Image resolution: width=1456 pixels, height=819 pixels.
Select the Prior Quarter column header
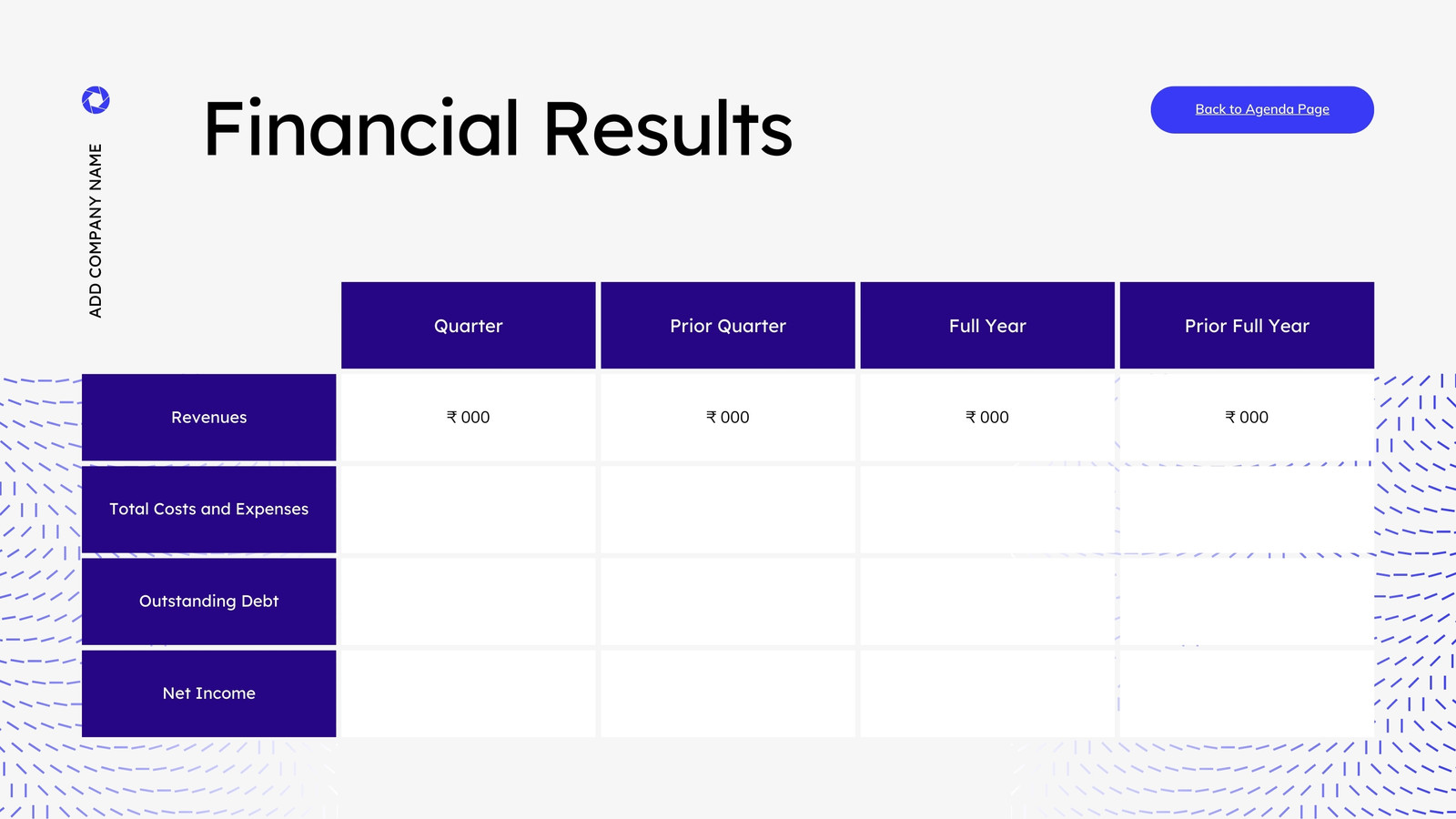[x=728, y=326]
